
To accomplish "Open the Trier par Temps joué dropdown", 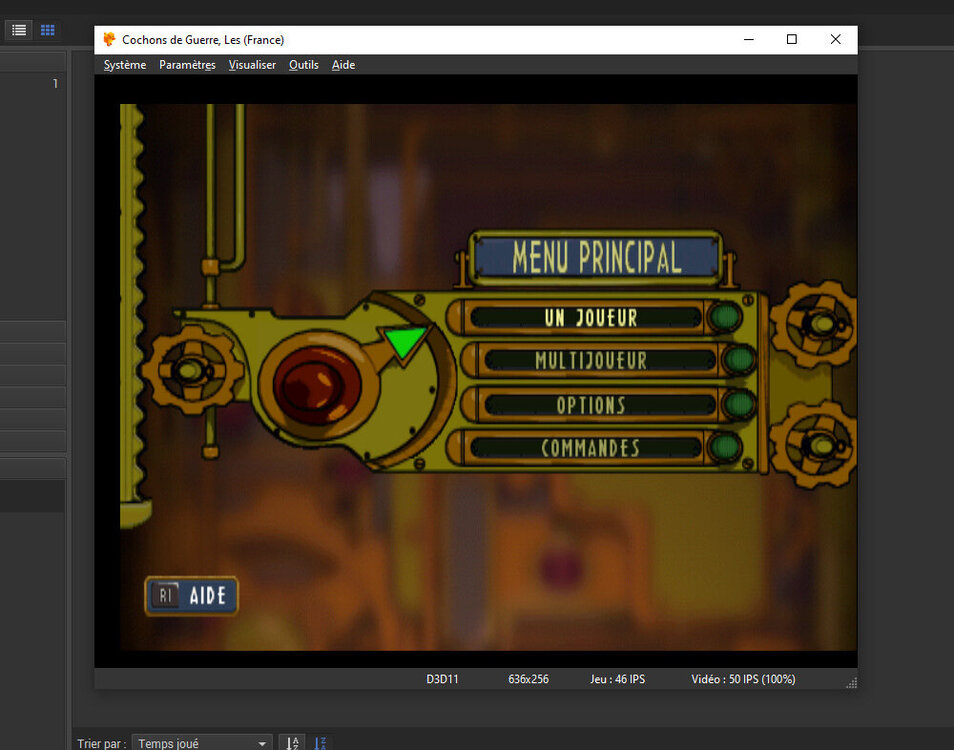I will point(201,743).
